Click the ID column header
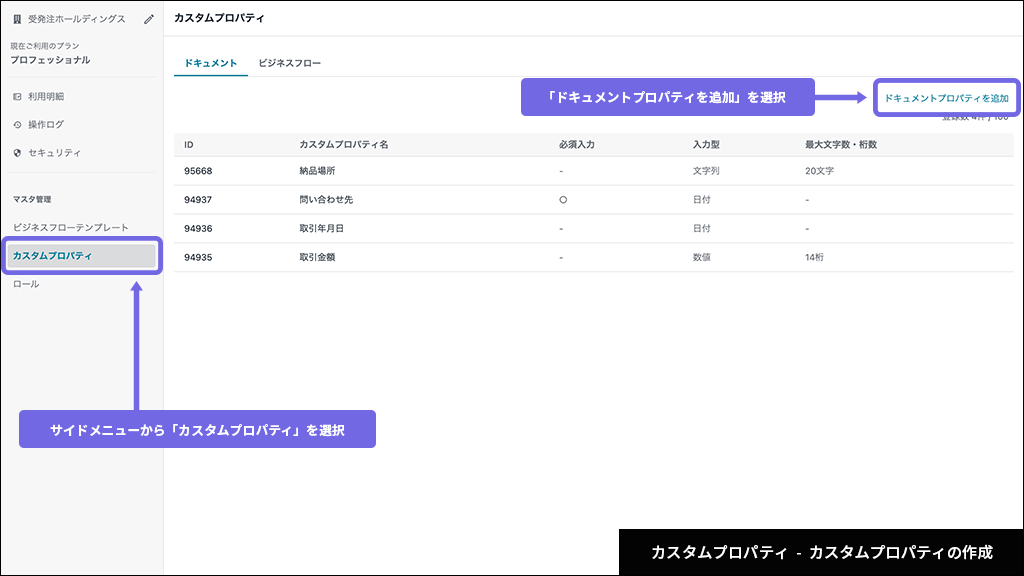 (189, 145)
